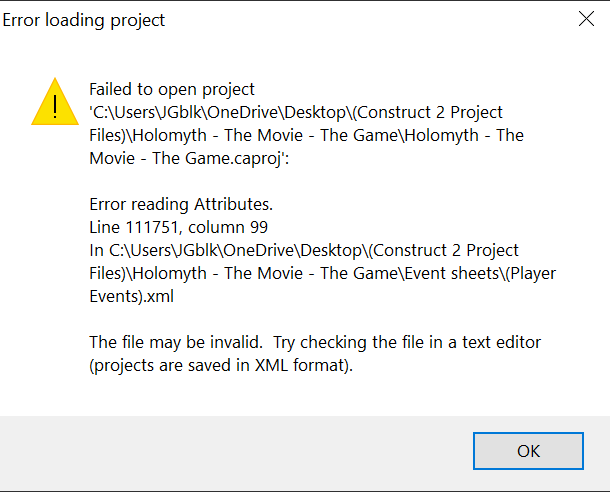
Task: Click the quoted path line starting 'C:\Users\JGblk'
Action: 296,112
